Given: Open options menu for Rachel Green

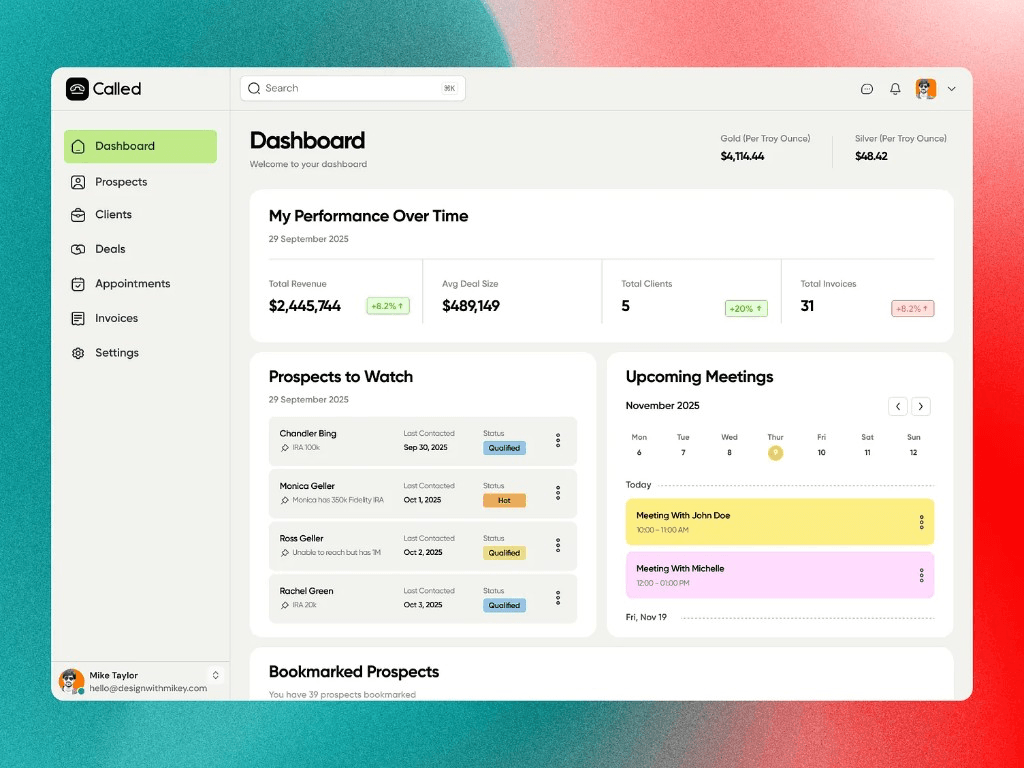Looking at the screenshot, I should (558, 598).
